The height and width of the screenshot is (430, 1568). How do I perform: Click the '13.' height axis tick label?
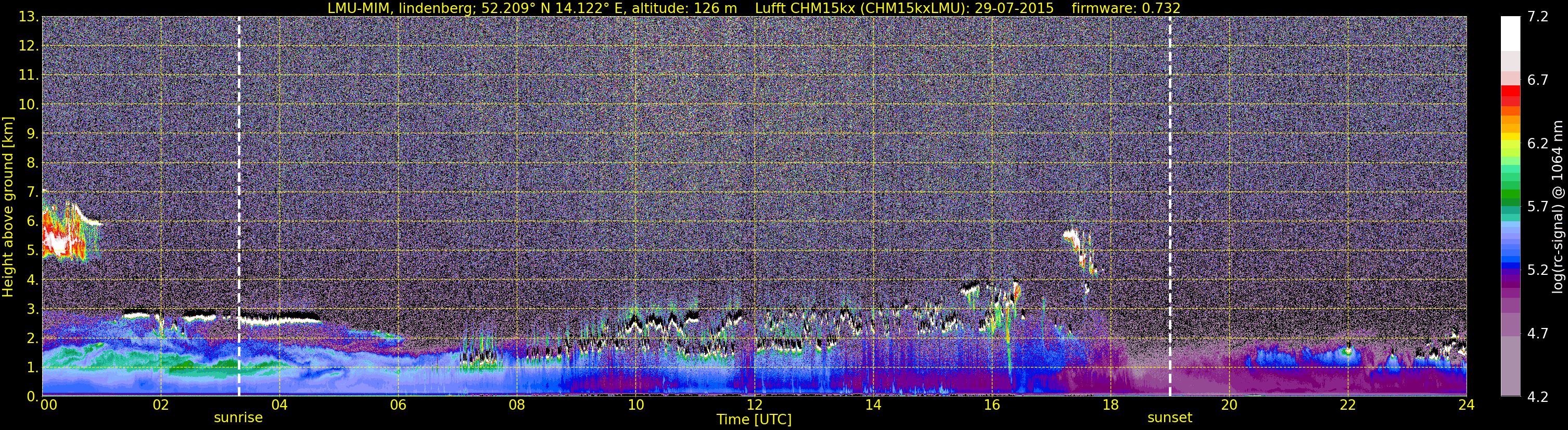pos(29,17)
